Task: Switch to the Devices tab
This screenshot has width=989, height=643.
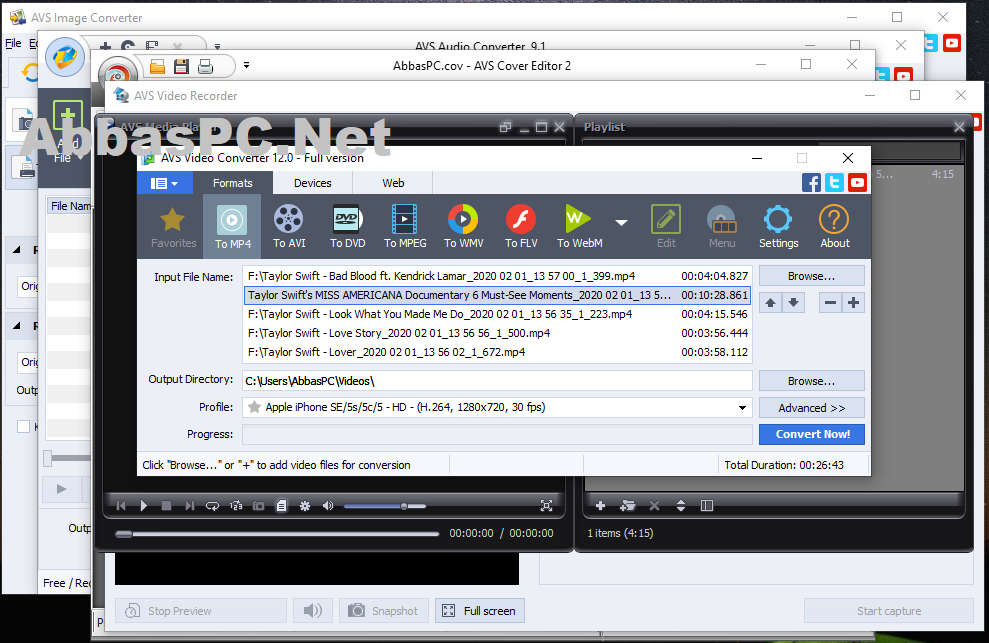Action: click(312, 183)
